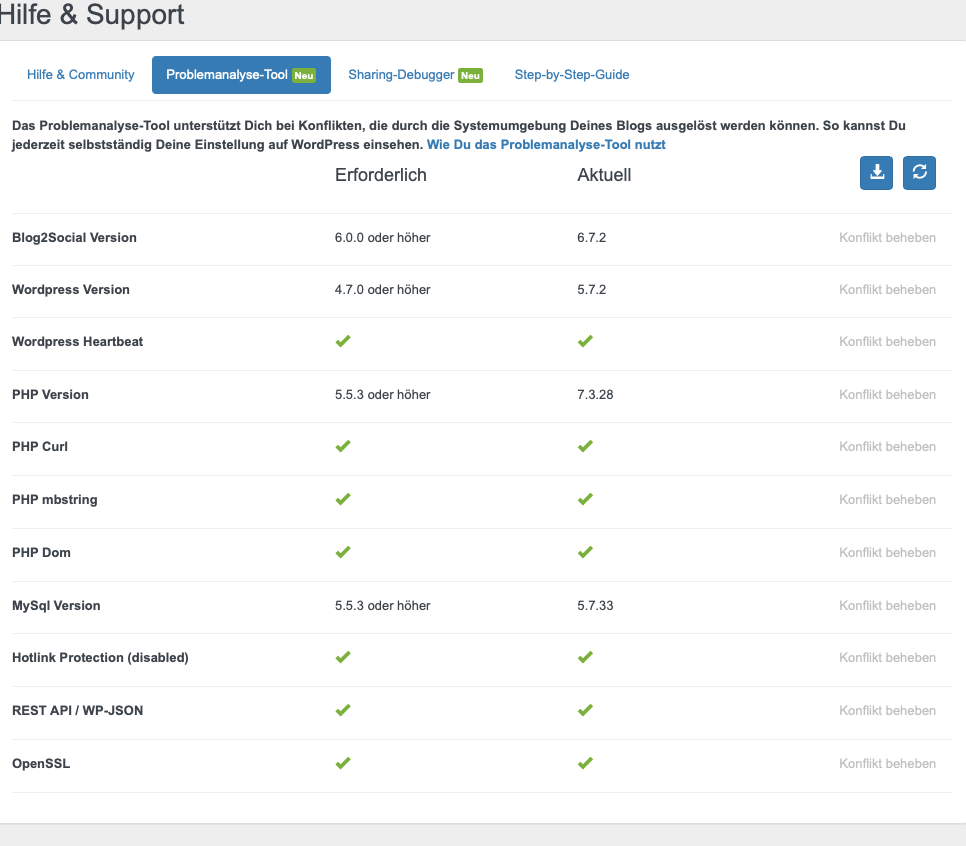
Task: Click the current MySql value '5.7.33'
Action: 595,606
